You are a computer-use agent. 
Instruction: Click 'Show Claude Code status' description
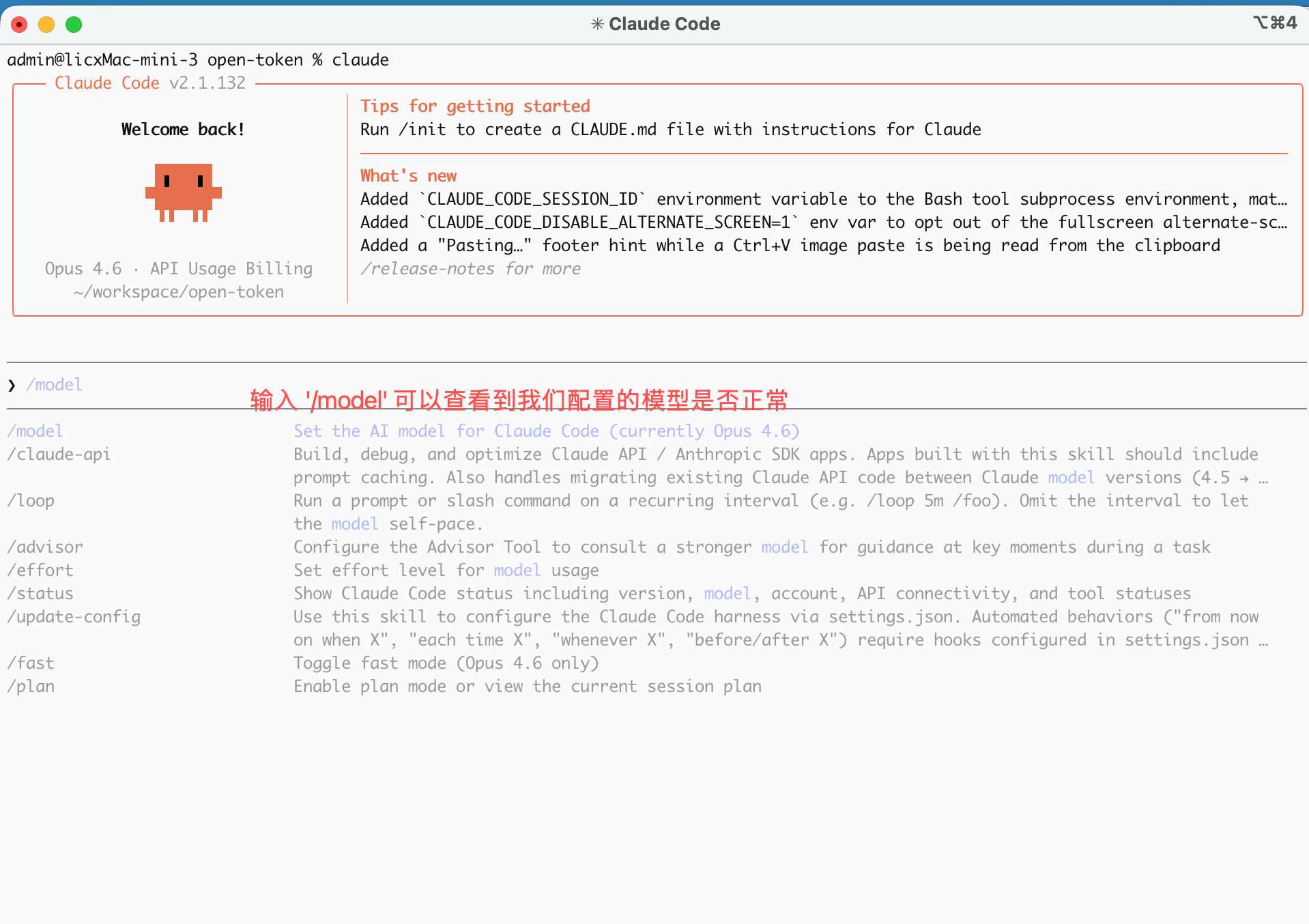coord(743,594)
